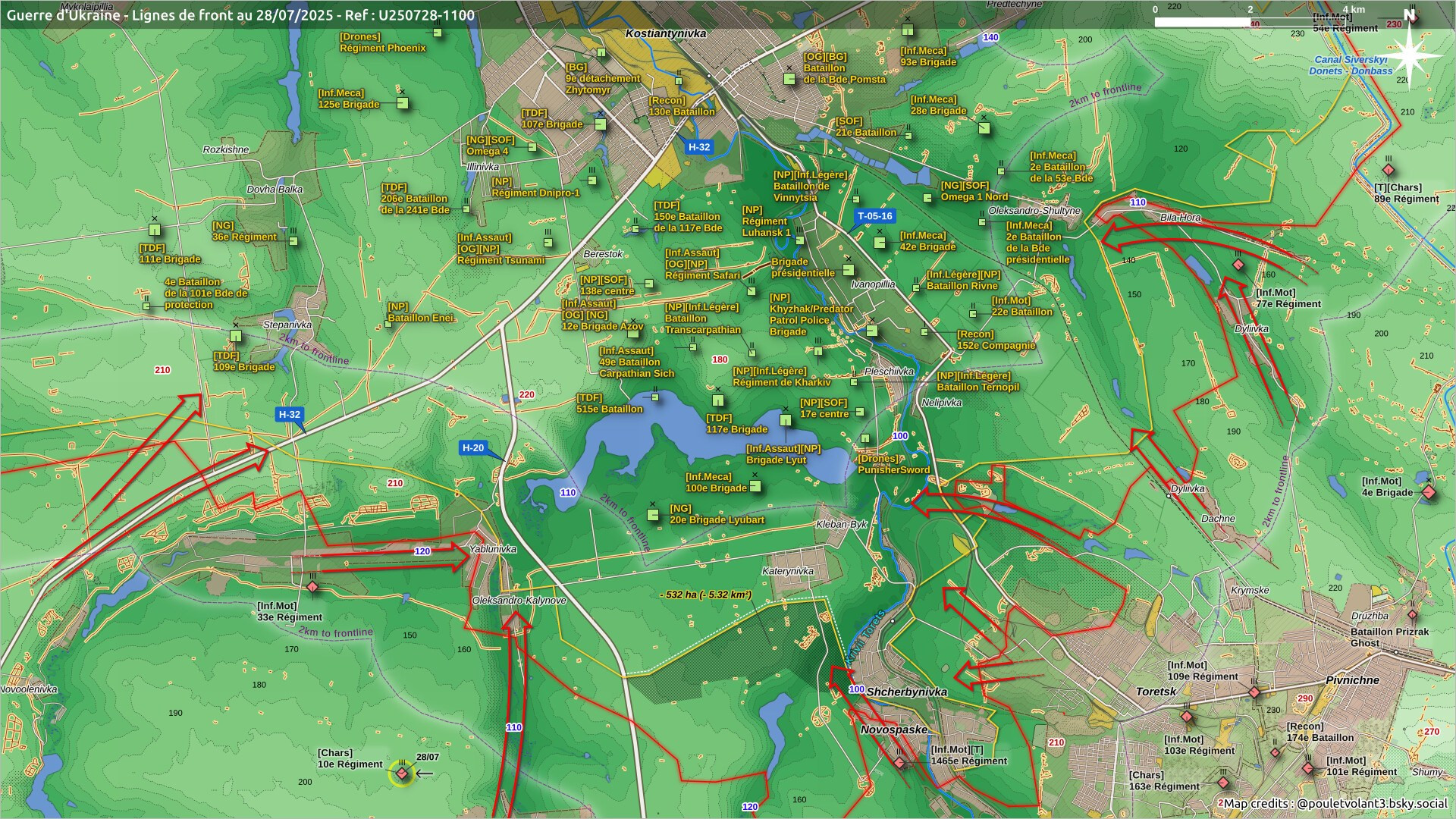This screenshot has width=1456, height=819.
Task: Click the T-05-16 road shield
Action: 875,216
